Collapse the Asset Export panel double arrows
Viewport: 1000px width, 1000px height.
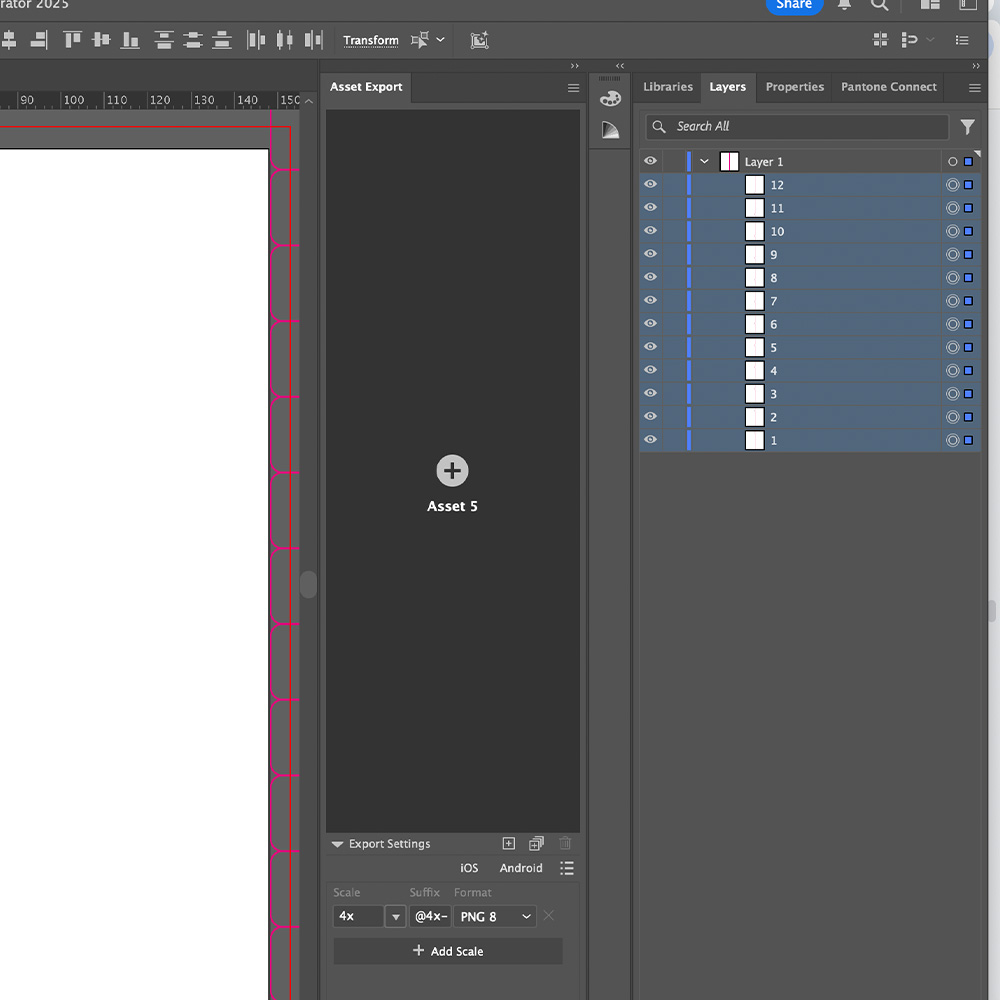575,66
